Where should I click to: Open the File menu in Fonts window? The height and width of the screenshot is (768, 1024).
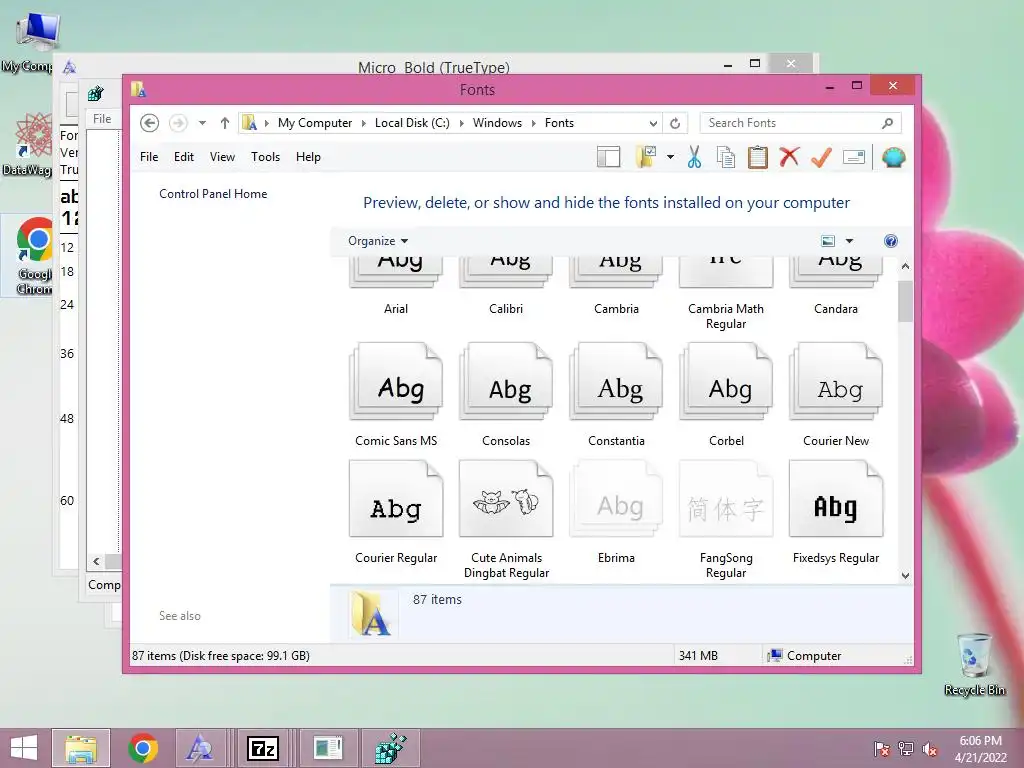click(149, 157)
